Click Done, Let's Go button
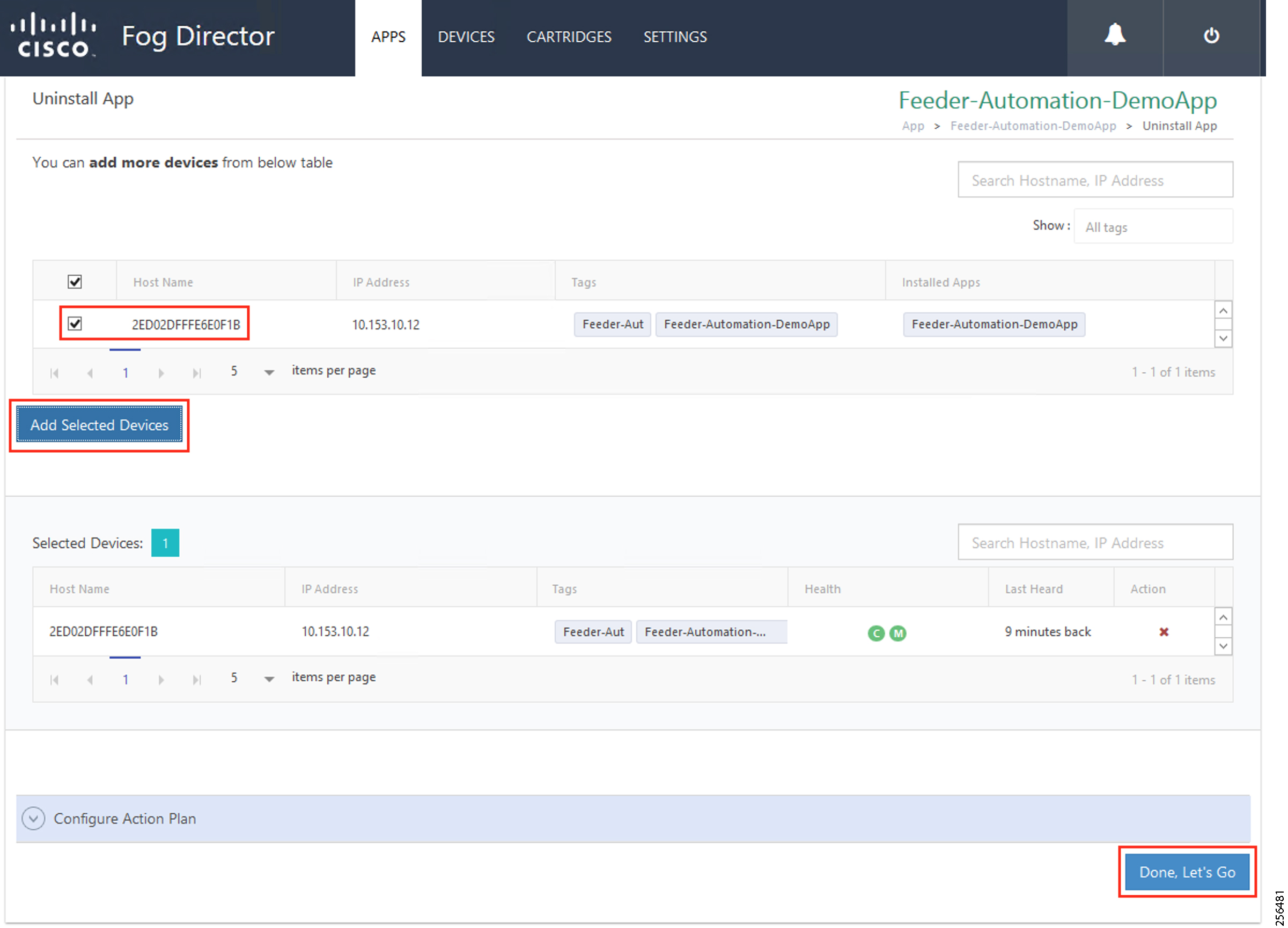The height and width of the screenshot is (928, 1288). pos(1187,872)
